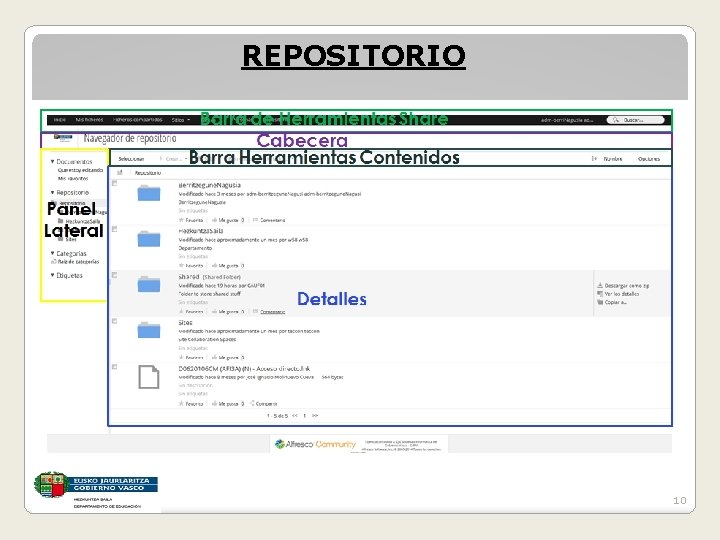Add Comentario to BerritzeguneNagusia folder
The width and height of the screenshot is (720, 540).
(x=269, y=220)
